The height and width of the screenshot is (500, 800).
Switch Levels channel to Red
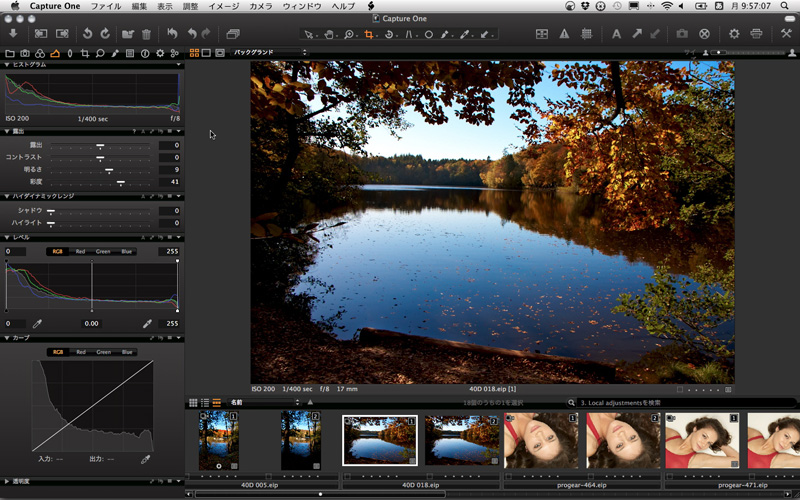(x=80, y=252)
